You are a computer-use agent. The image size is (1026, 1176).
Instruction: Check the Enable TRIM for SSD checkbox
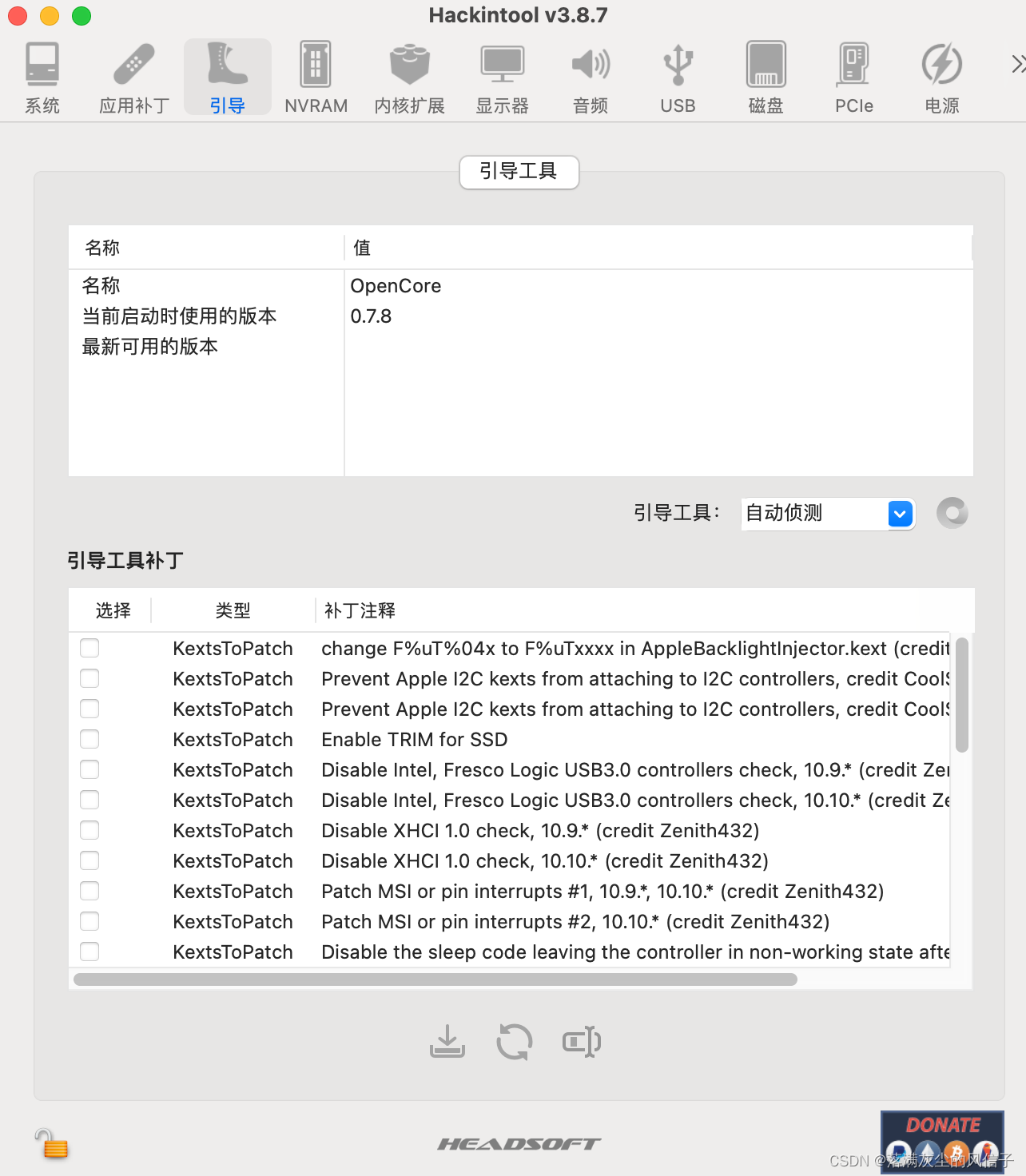pyautogui.click(x=89, y=739)
